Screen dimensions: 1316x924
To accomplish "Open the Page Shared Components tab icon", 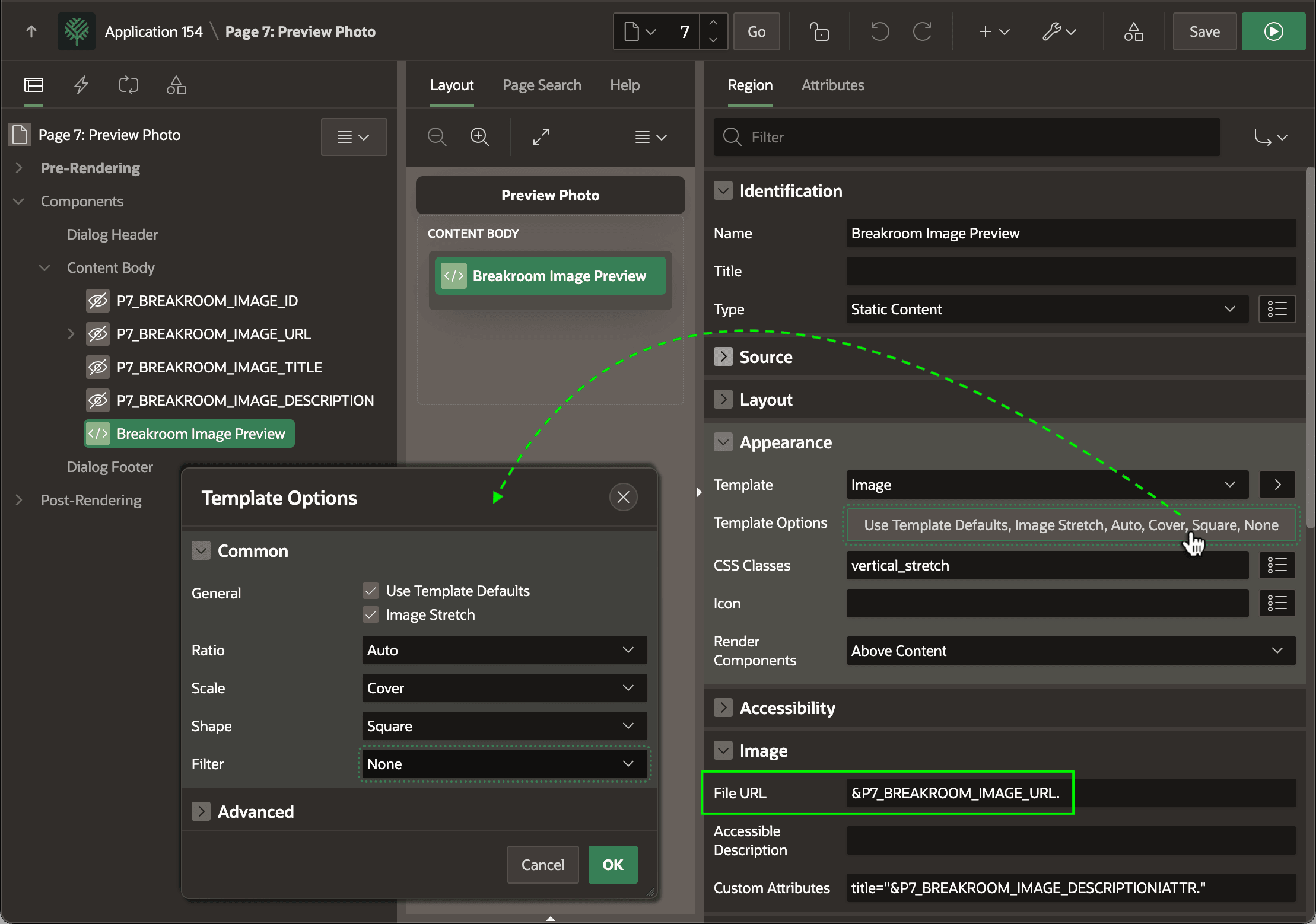I will coord(176,85).
